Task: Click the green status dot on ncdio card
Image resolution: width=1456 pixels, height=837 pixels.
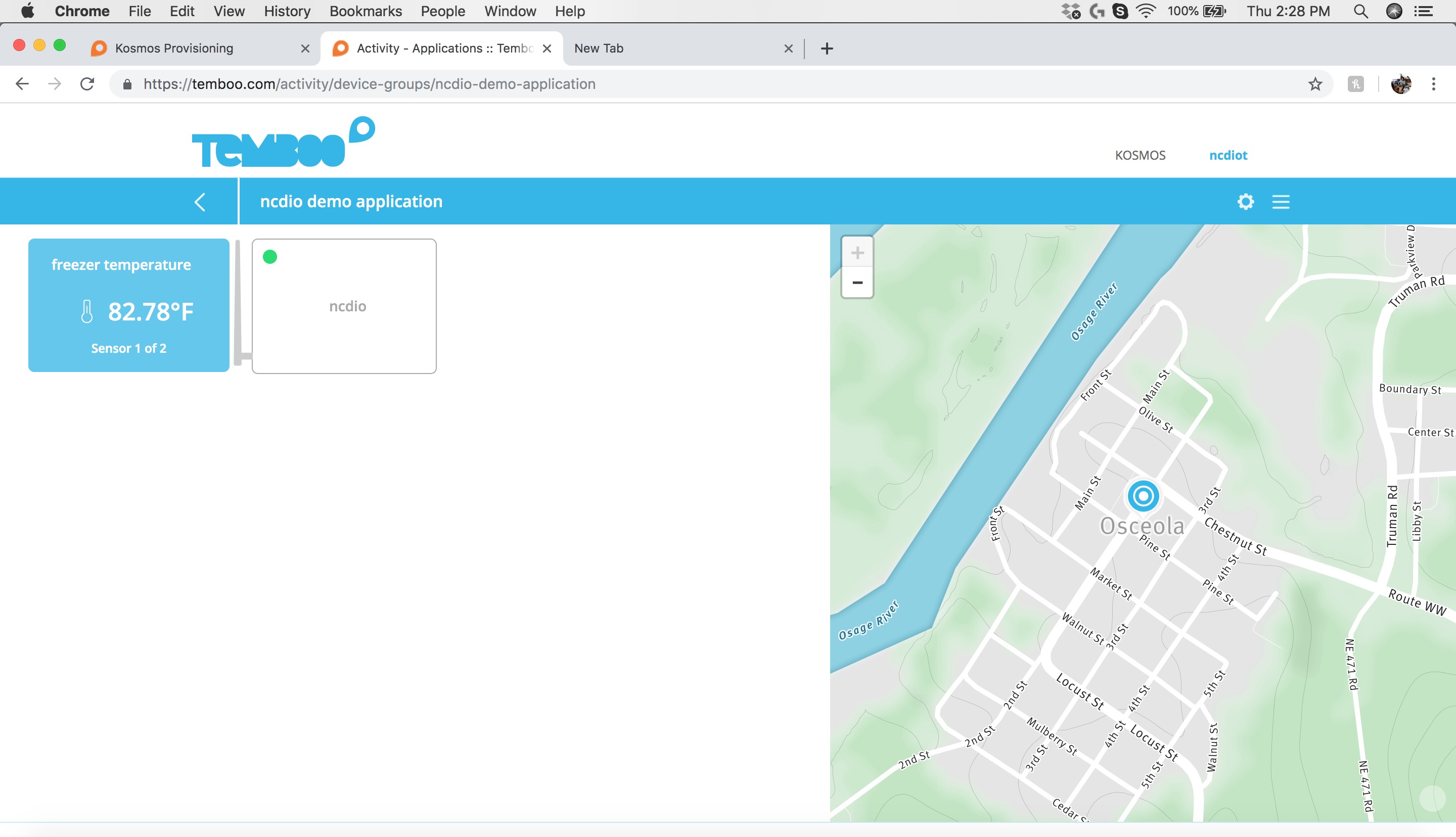Action: pos(269,257)
